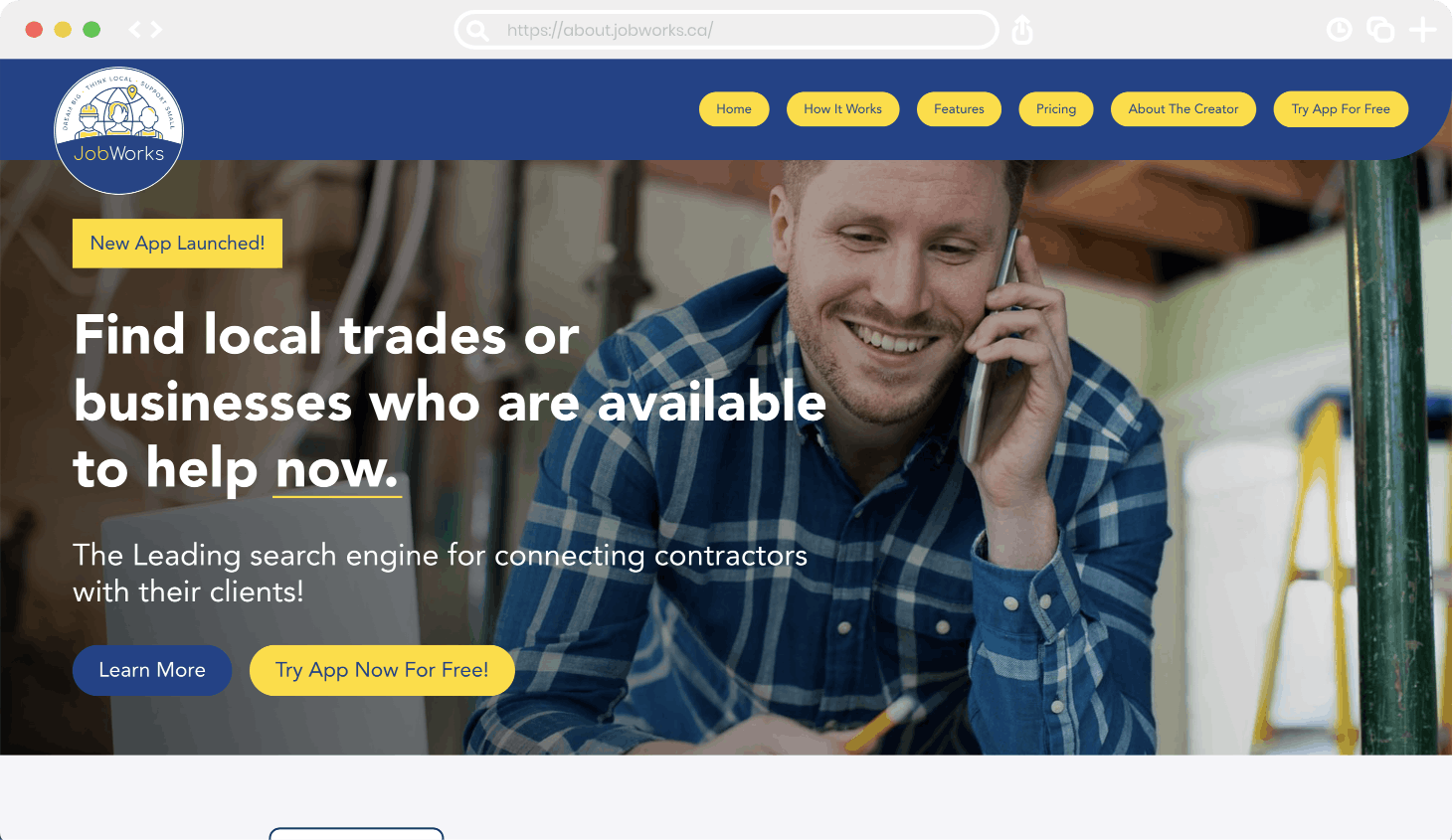Screen dimensions: 1453x840
Task: Click the underlined word now in headline
Action: point(336,468)
